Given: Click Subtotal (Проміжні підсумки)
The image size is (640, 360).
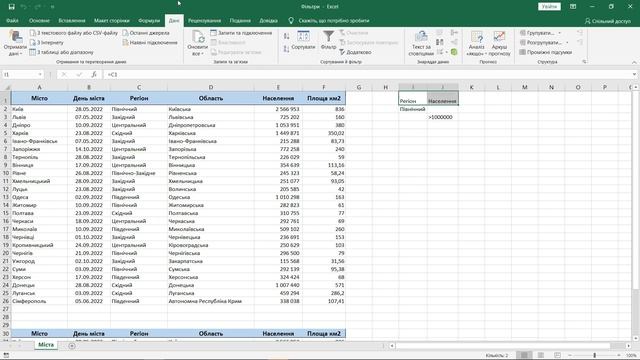Looking at the screenshot, I should tap(546, 52).
